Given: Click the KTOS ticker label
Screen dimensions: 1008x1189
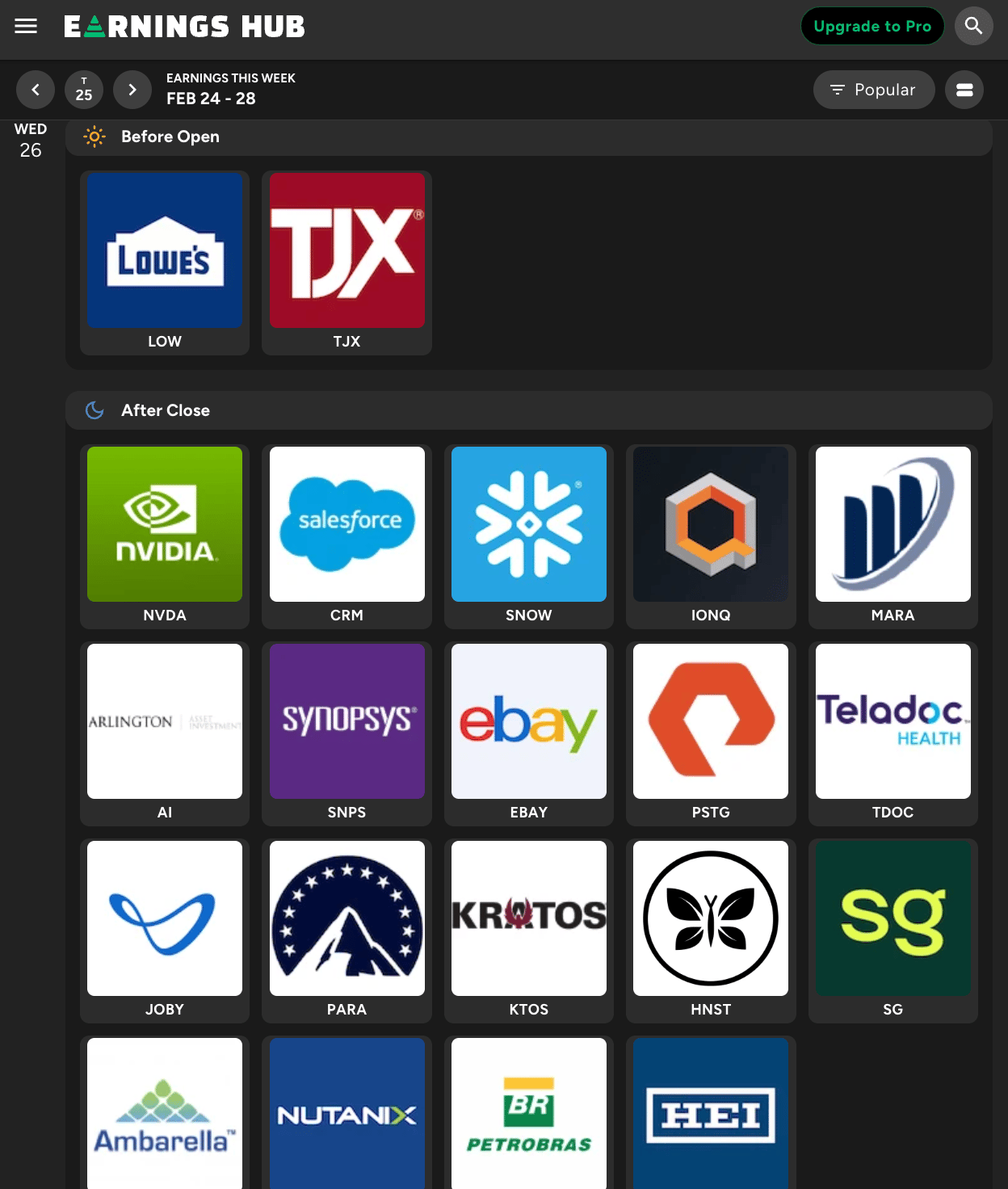Looking at the screenshot, I should tap(529, 1010).
